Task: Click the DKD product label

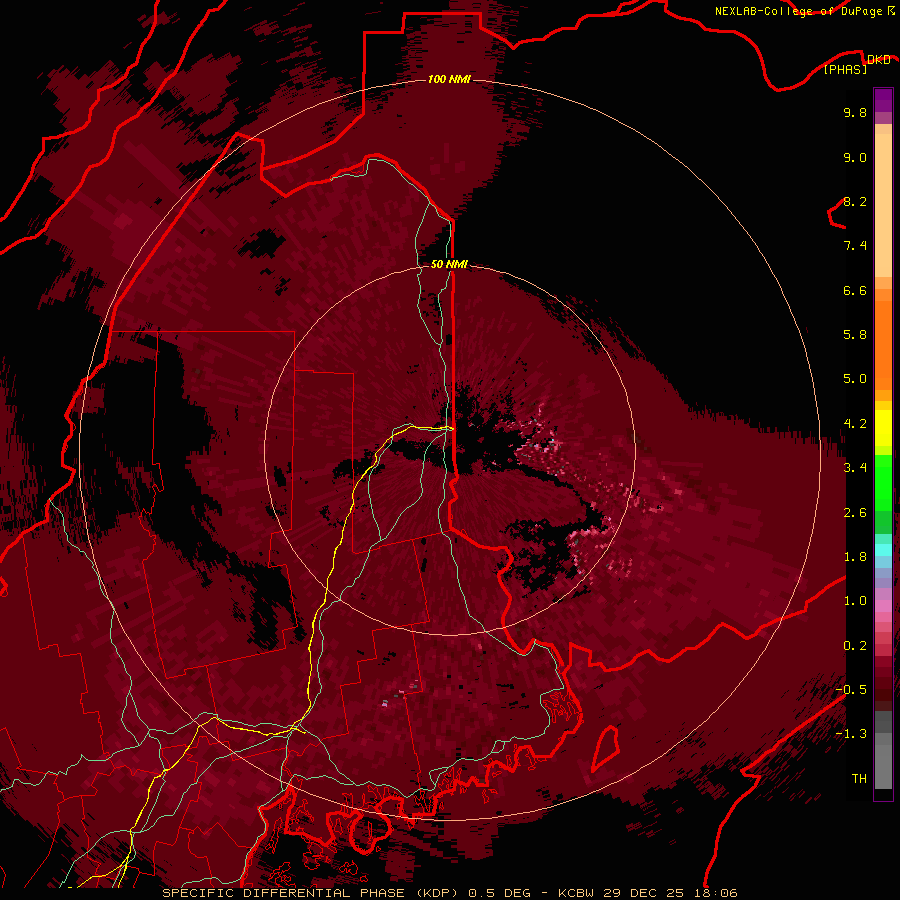Action: [x=878, y=59]
